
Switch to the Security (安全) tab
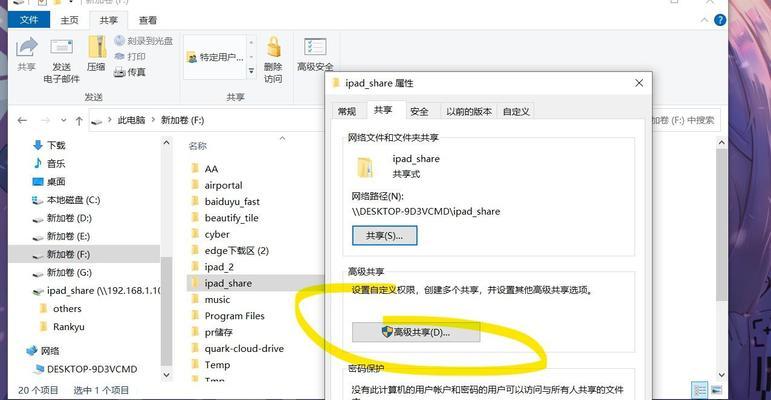[419, 112]
